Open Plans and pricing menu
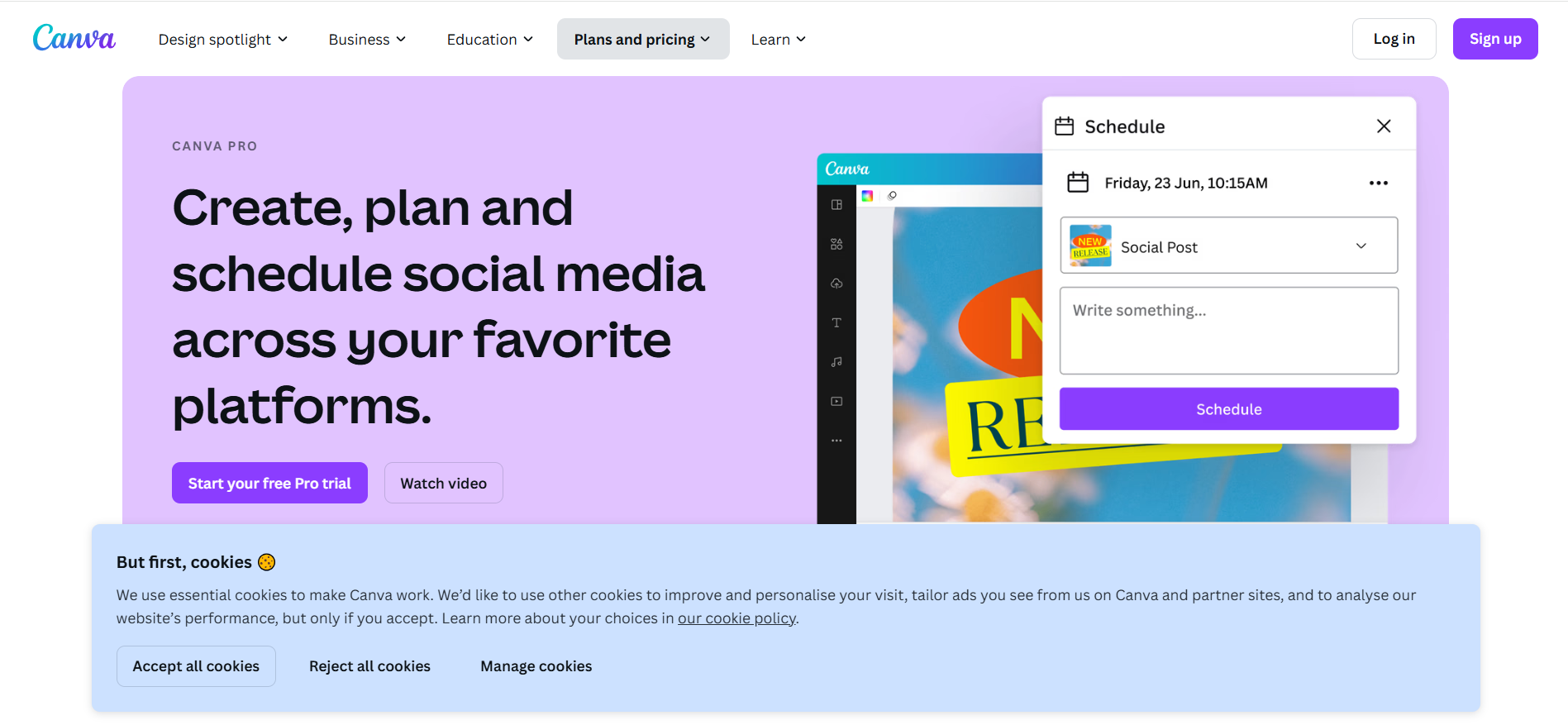Viewport: 1568px width, 725px height. tap(643, 39)
